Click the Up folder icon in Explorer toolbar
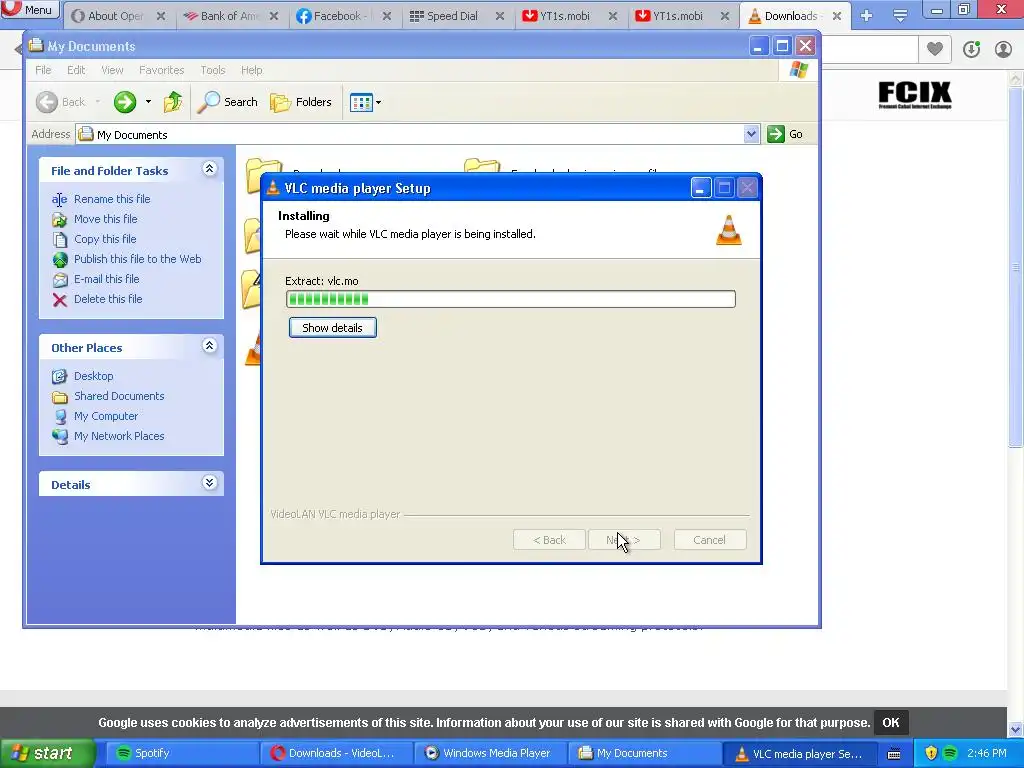 tap(173, 102)
